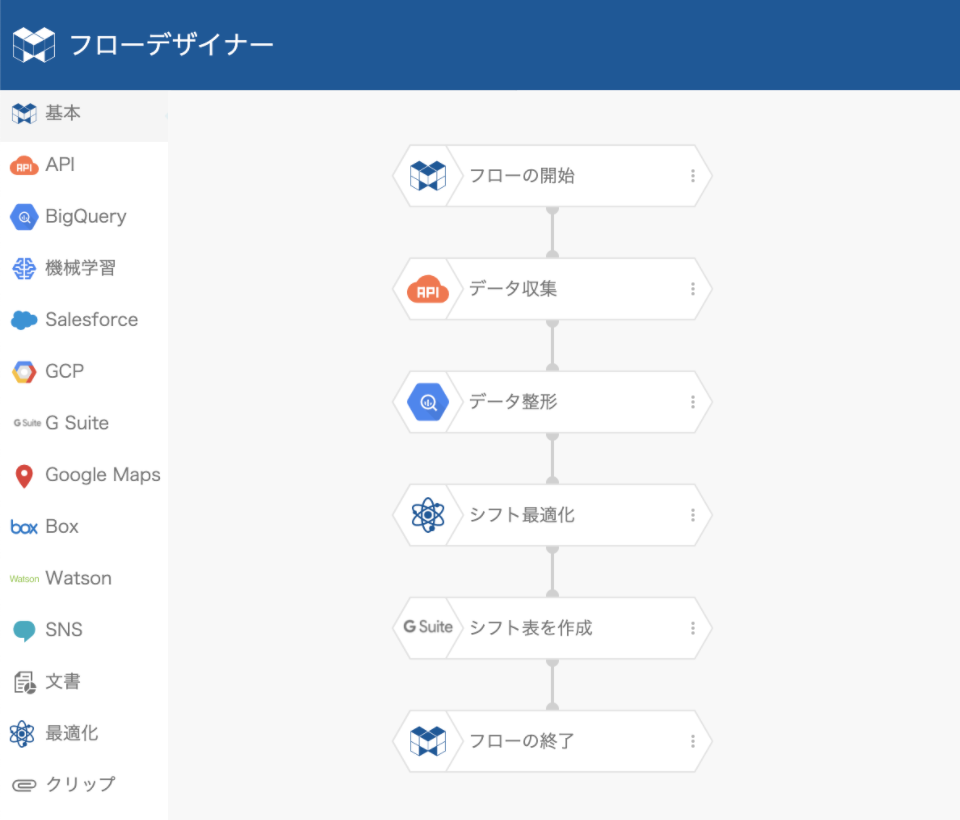Image resolution: width=960 pixels, height=820 pixels.
Task: Click the atom icon on シフト最適化 block
Action: click(x=428, y=515)
